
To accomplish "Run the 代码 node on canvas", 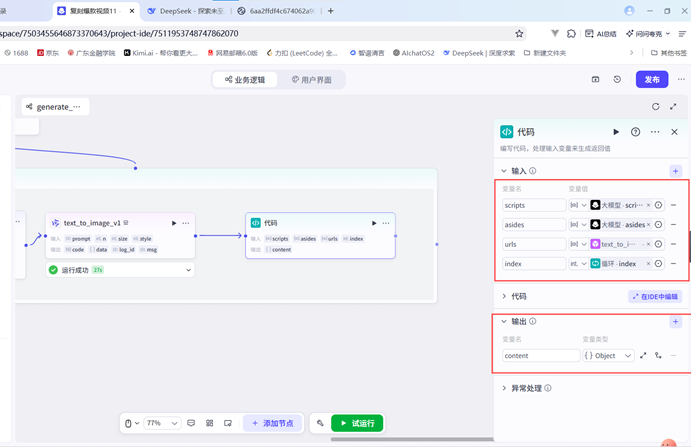I will pos(374,223).
